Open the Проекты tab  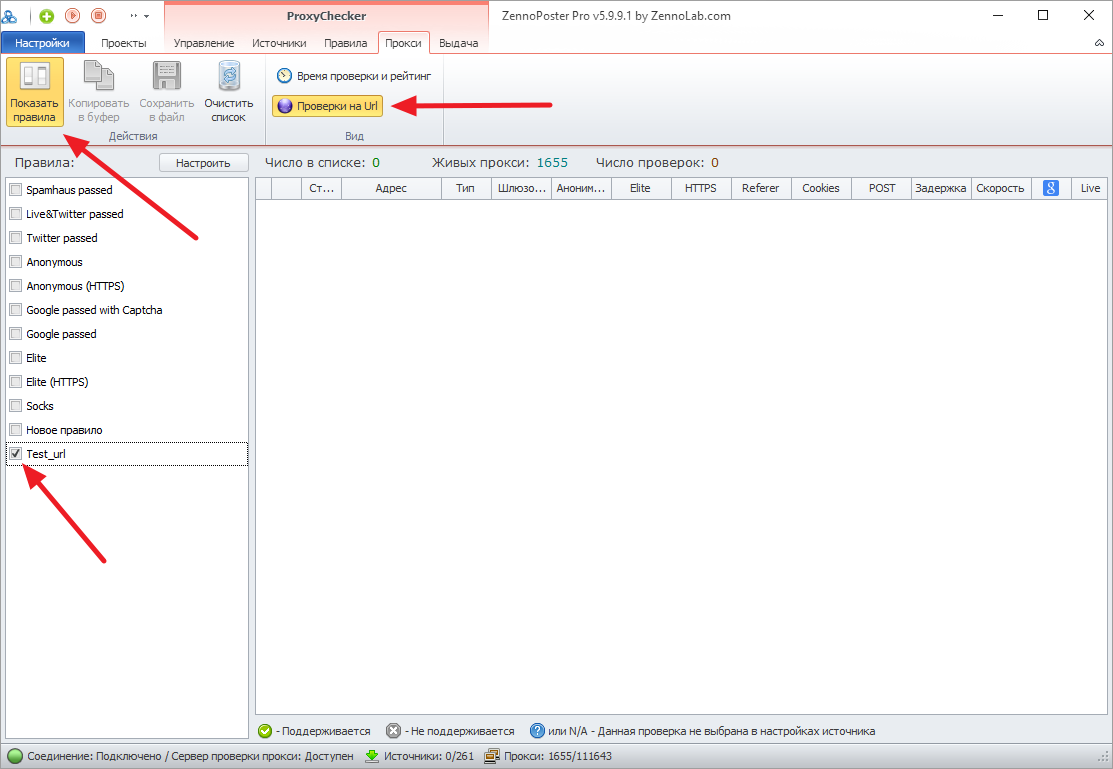pyautogui.click(x=124, y=43)
